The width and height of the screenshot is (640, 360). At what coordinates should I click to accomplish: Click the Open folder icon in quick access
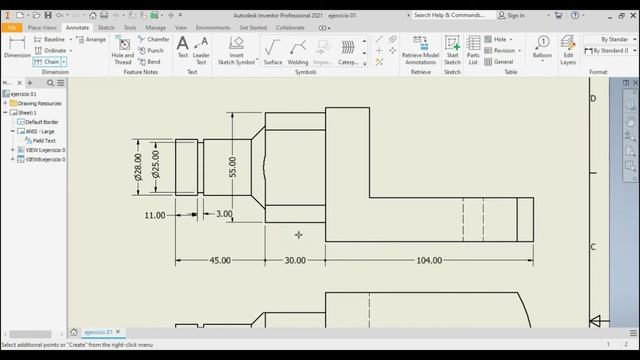click(x=36, y=15)
